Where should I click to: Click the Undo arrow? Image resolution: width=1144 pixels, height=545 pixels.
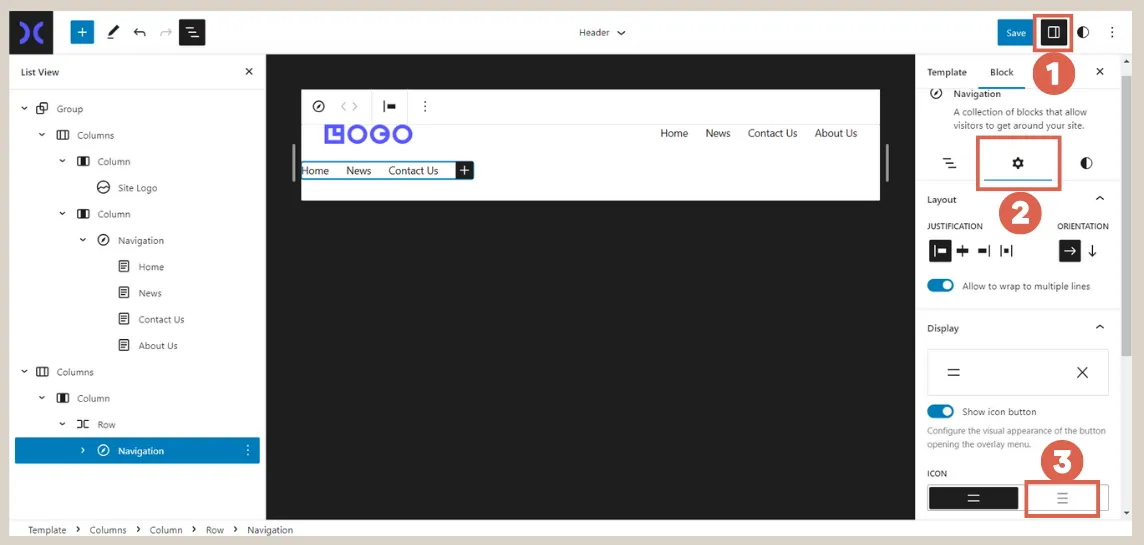139,32
